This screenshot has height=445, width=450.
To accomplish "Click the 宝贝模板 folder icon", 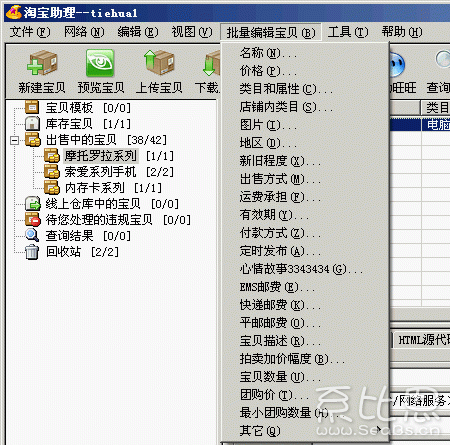I will [32, 107].
